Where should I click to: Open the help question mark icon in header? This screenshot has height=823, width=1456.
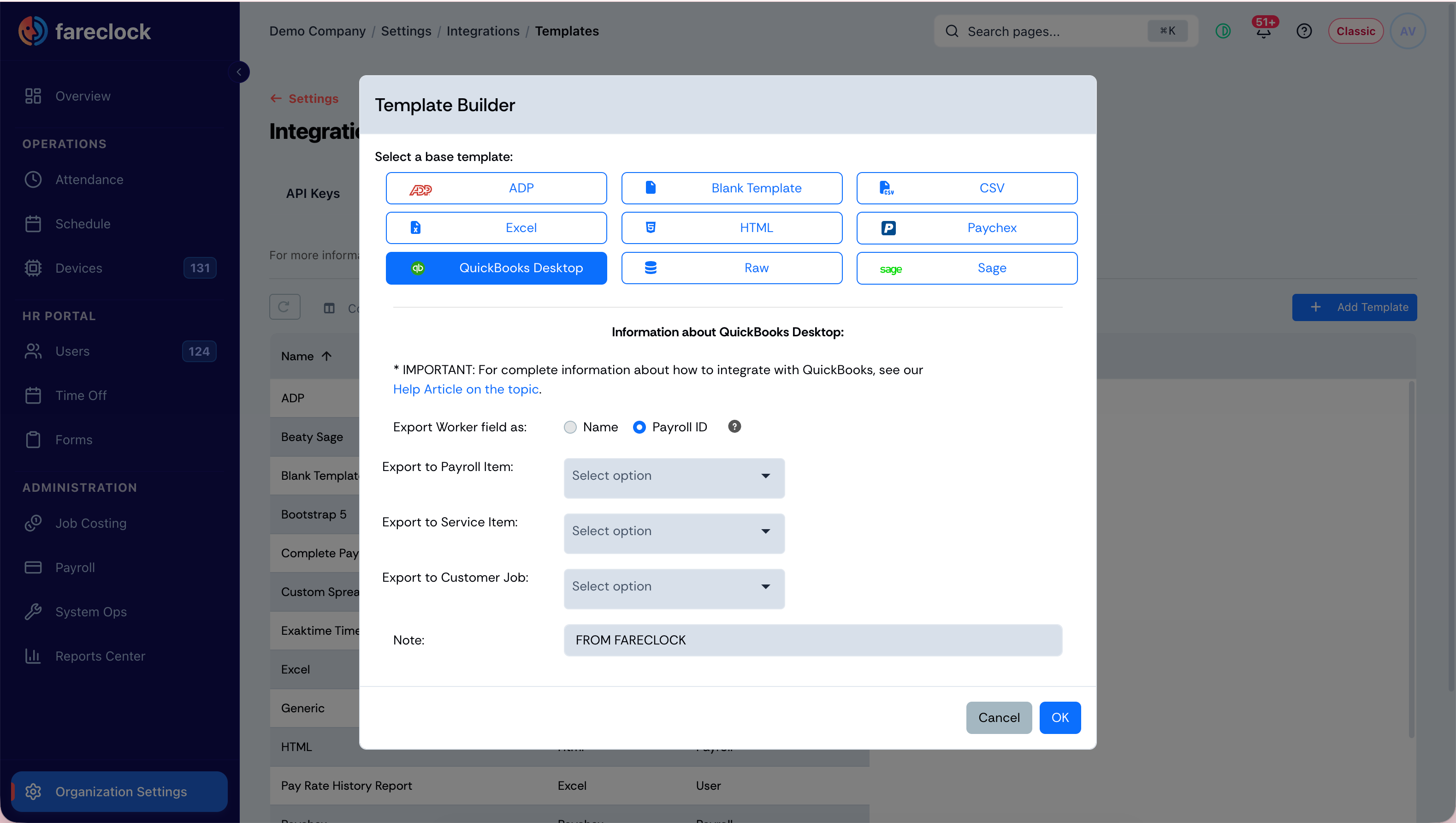[1304, 31]
